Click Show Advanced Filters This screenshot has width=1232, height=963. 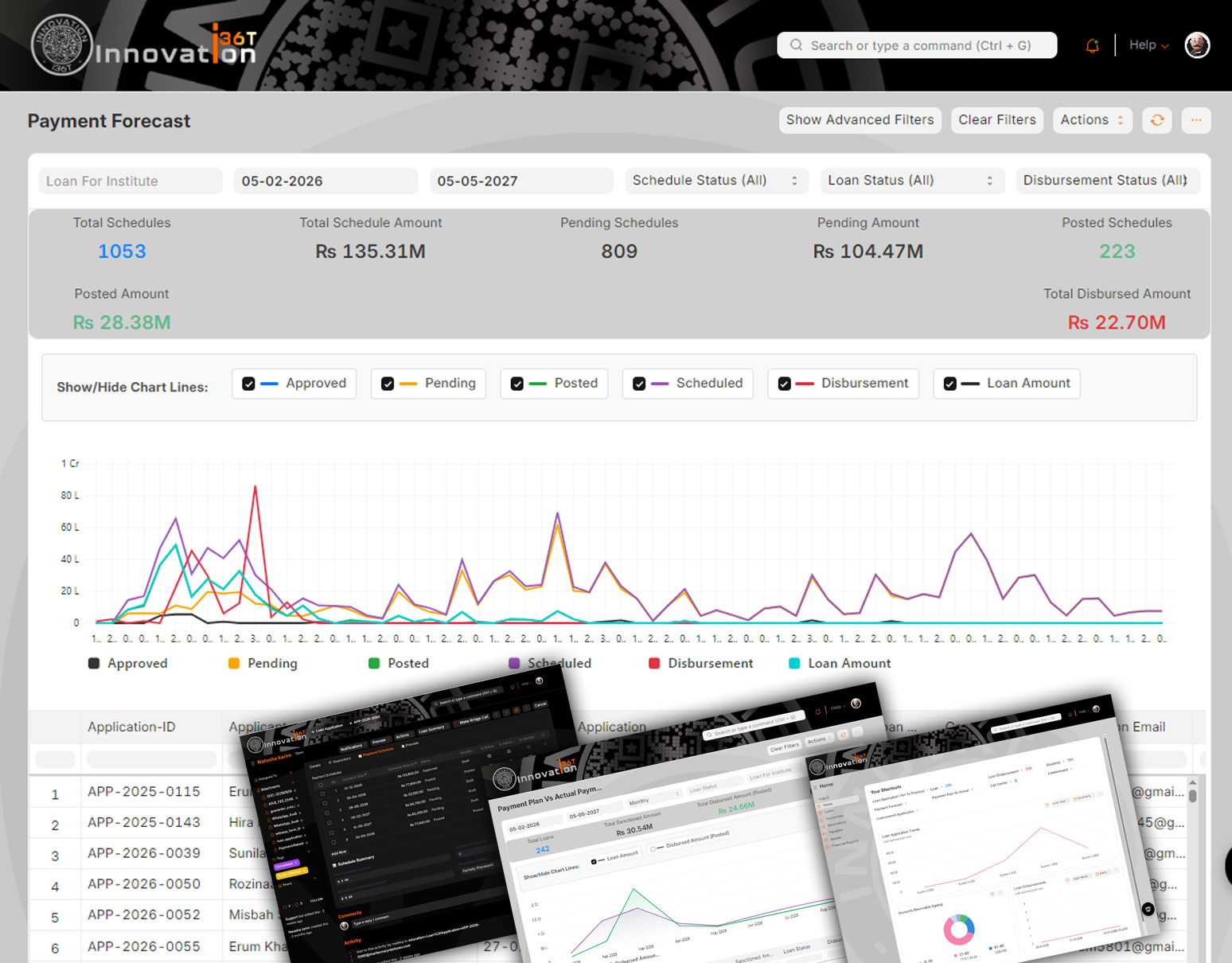pyautogui.click(x=860, y=120)
